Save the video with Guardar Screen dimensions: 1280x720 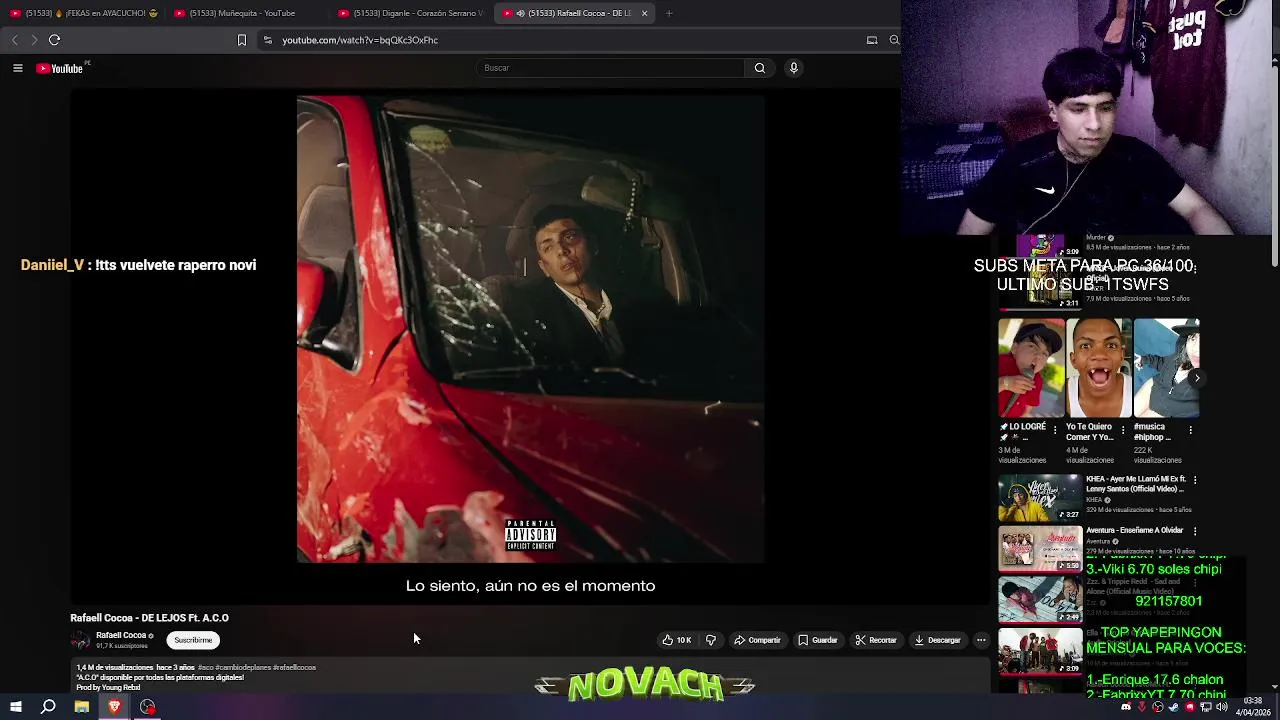[x=818, y=640]
